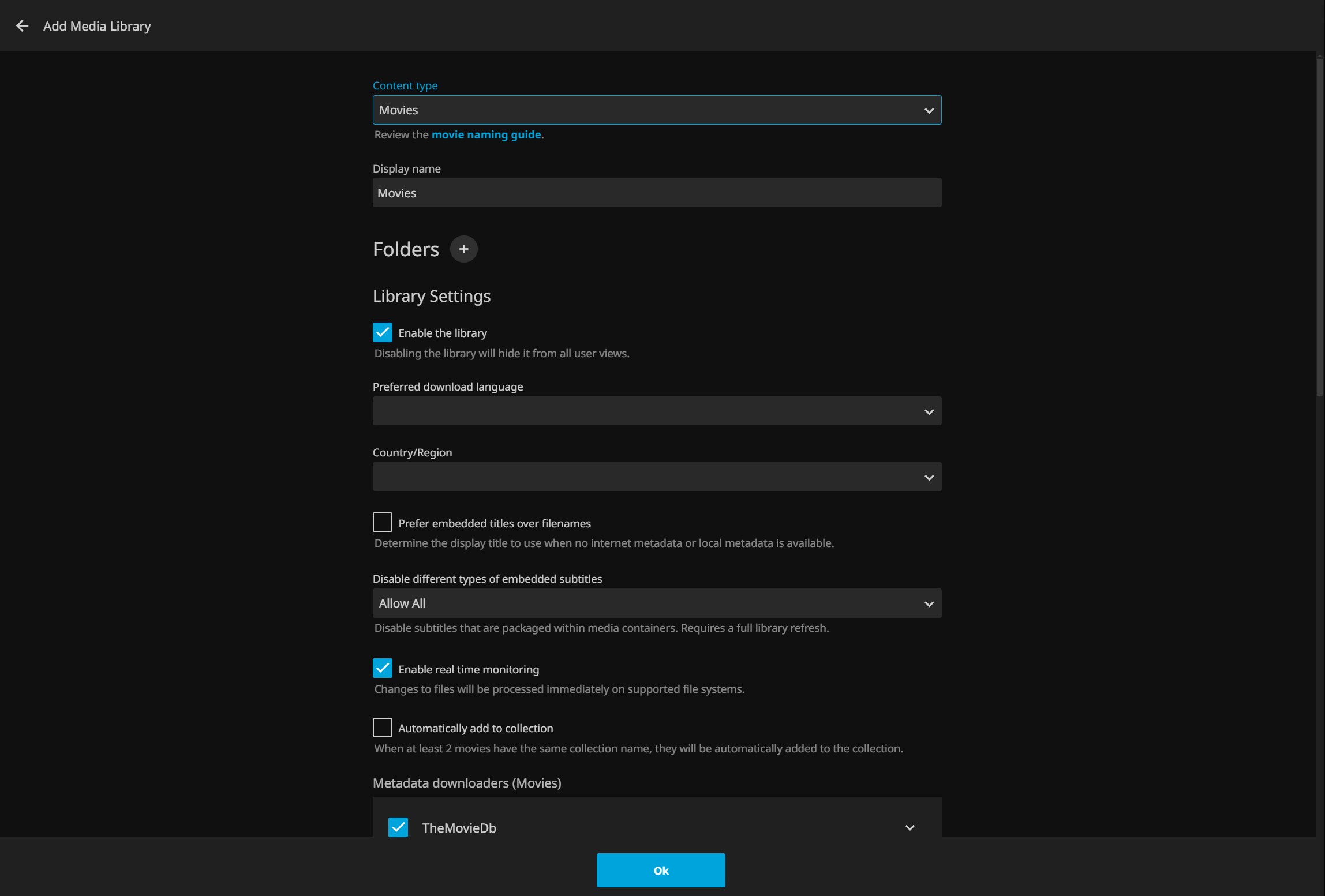Click the chevron on Preferred download language
The width and height of the screenshot is (1325, 896).
[929, 411]
